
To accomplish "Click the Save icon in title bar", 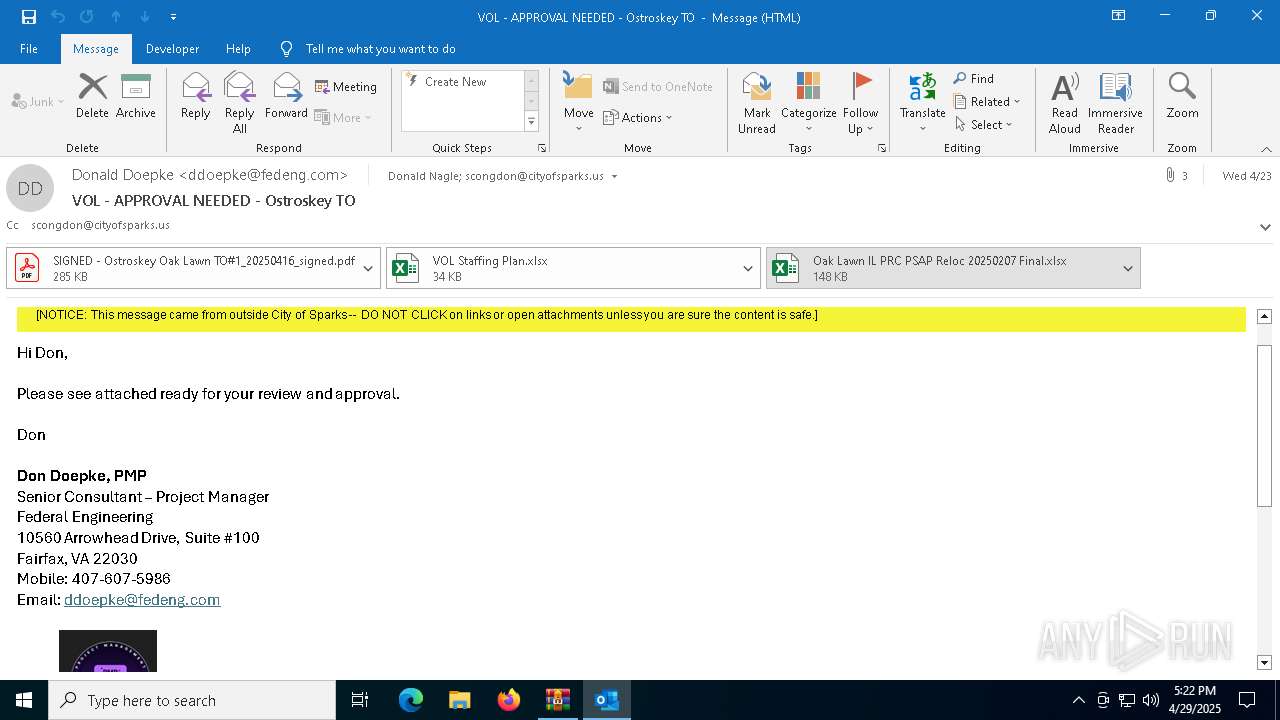I will point(28,17).
